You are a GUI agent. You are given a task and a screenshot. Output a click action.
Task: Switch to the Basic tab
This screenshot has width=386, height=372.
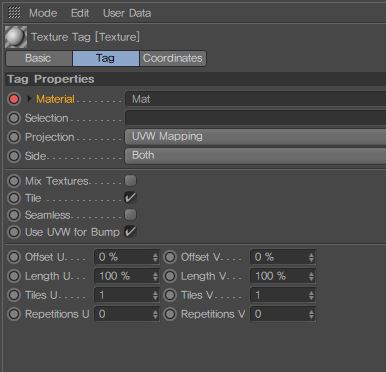click(39, 58)
